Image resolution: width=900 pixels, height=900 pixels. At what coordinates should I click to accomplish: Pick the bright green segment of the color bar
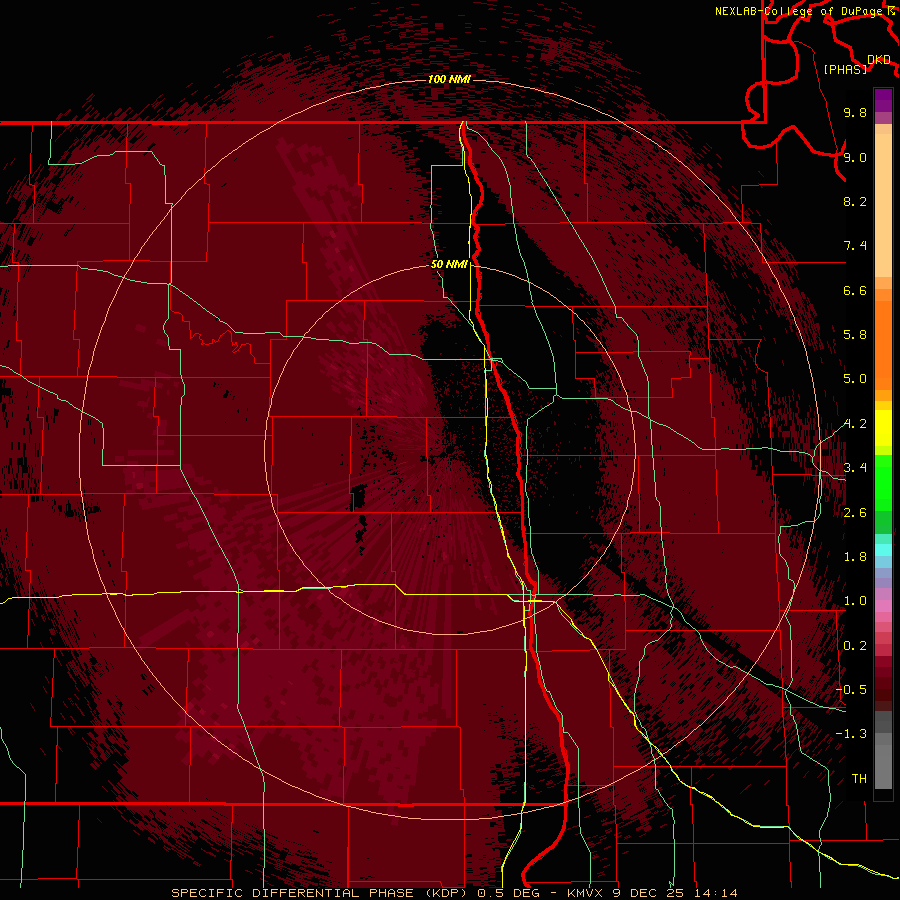883,483
